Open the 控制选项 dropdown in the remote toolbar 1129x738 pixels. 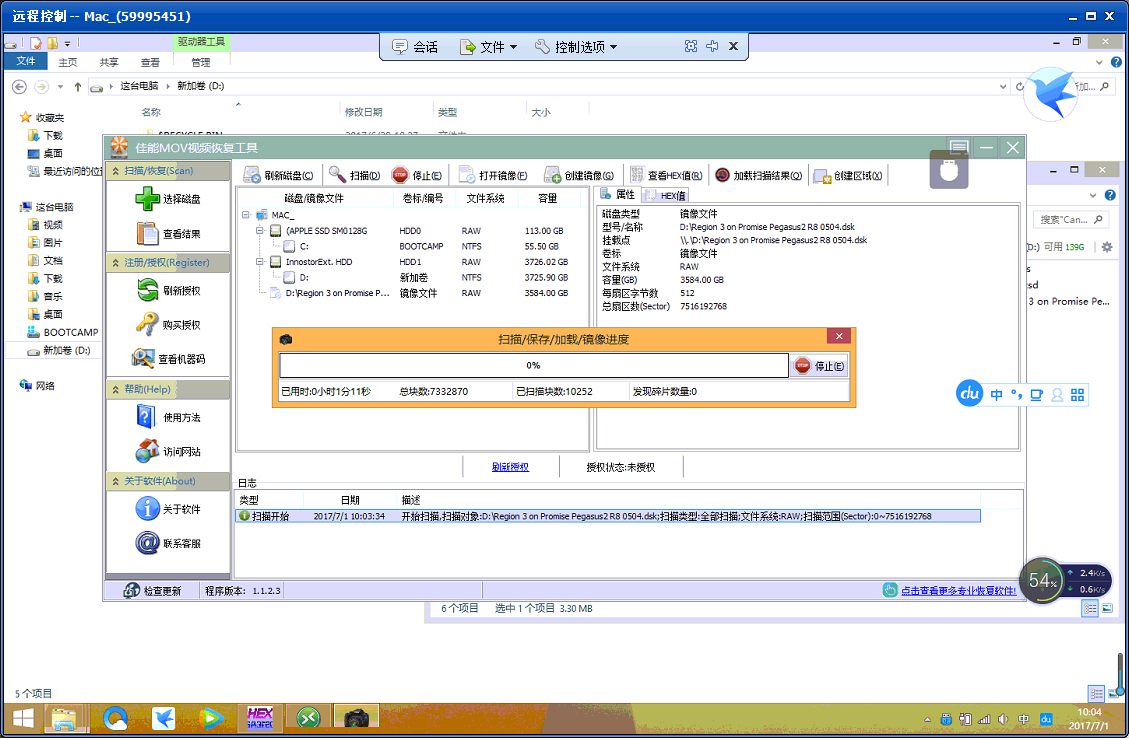[577, 47]
